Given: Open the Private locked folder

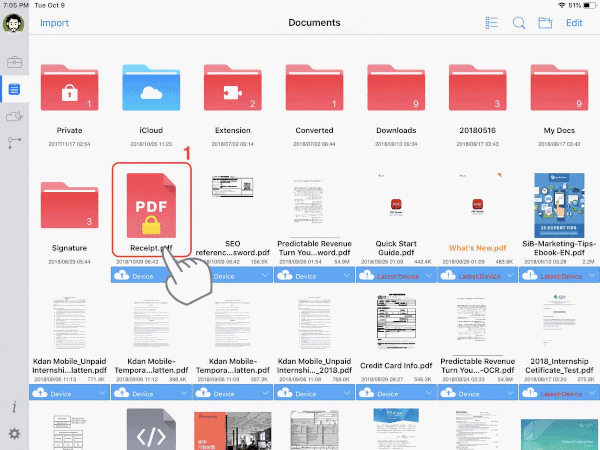Looking at the screenshot, I should 69,88.
